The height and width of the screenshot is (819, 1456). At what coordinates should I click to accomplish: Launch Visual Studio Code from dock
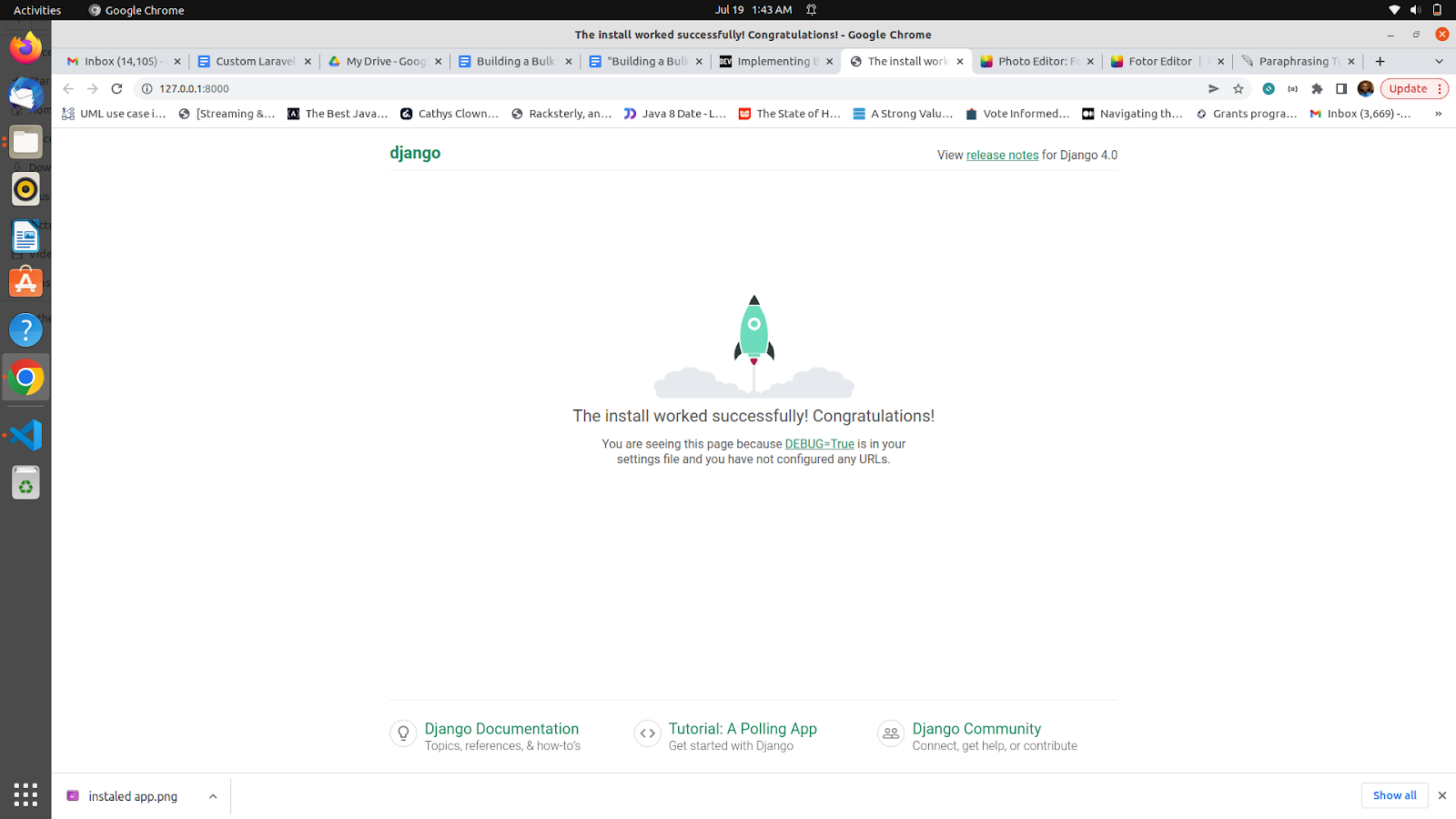coord(25,436)
